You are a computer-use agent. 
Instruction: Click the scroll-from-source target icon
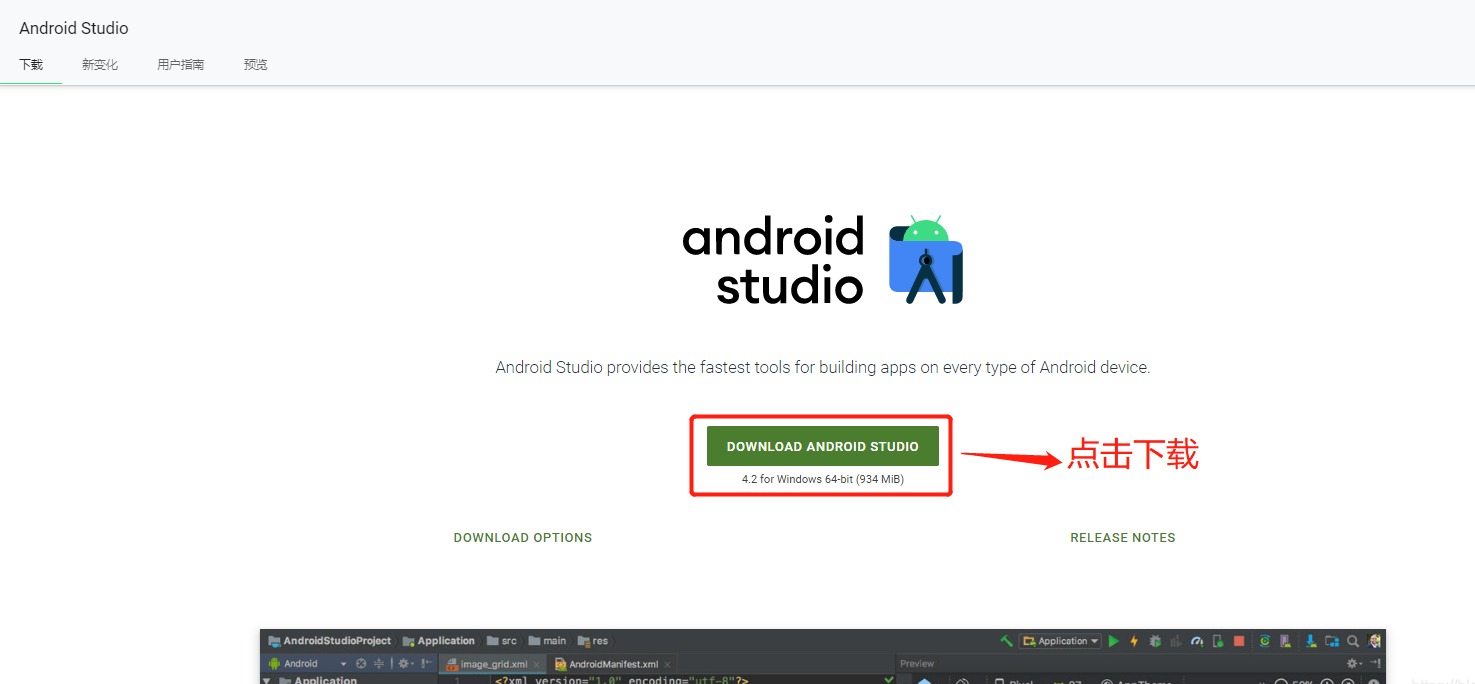click(x=361, y=664)
